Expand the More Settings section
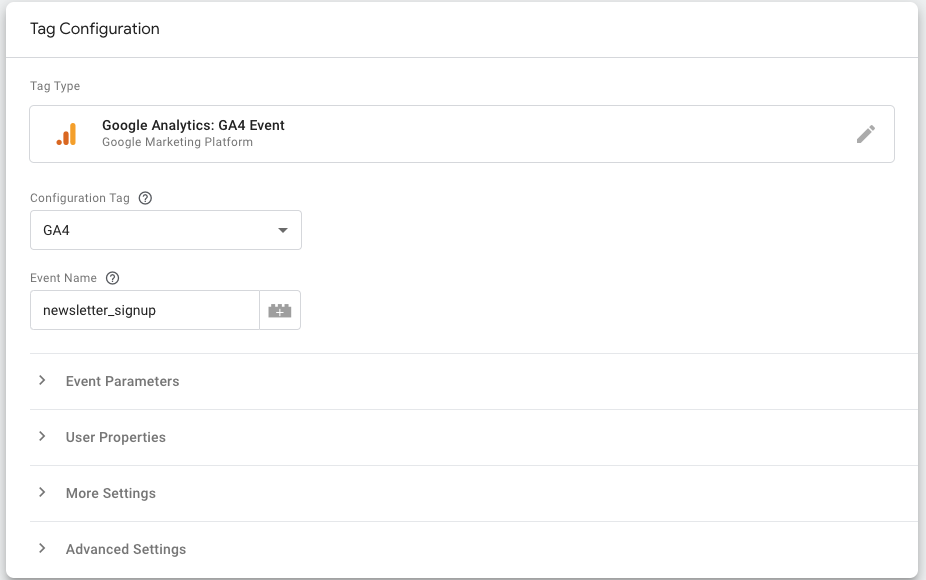 click(110, 493)
